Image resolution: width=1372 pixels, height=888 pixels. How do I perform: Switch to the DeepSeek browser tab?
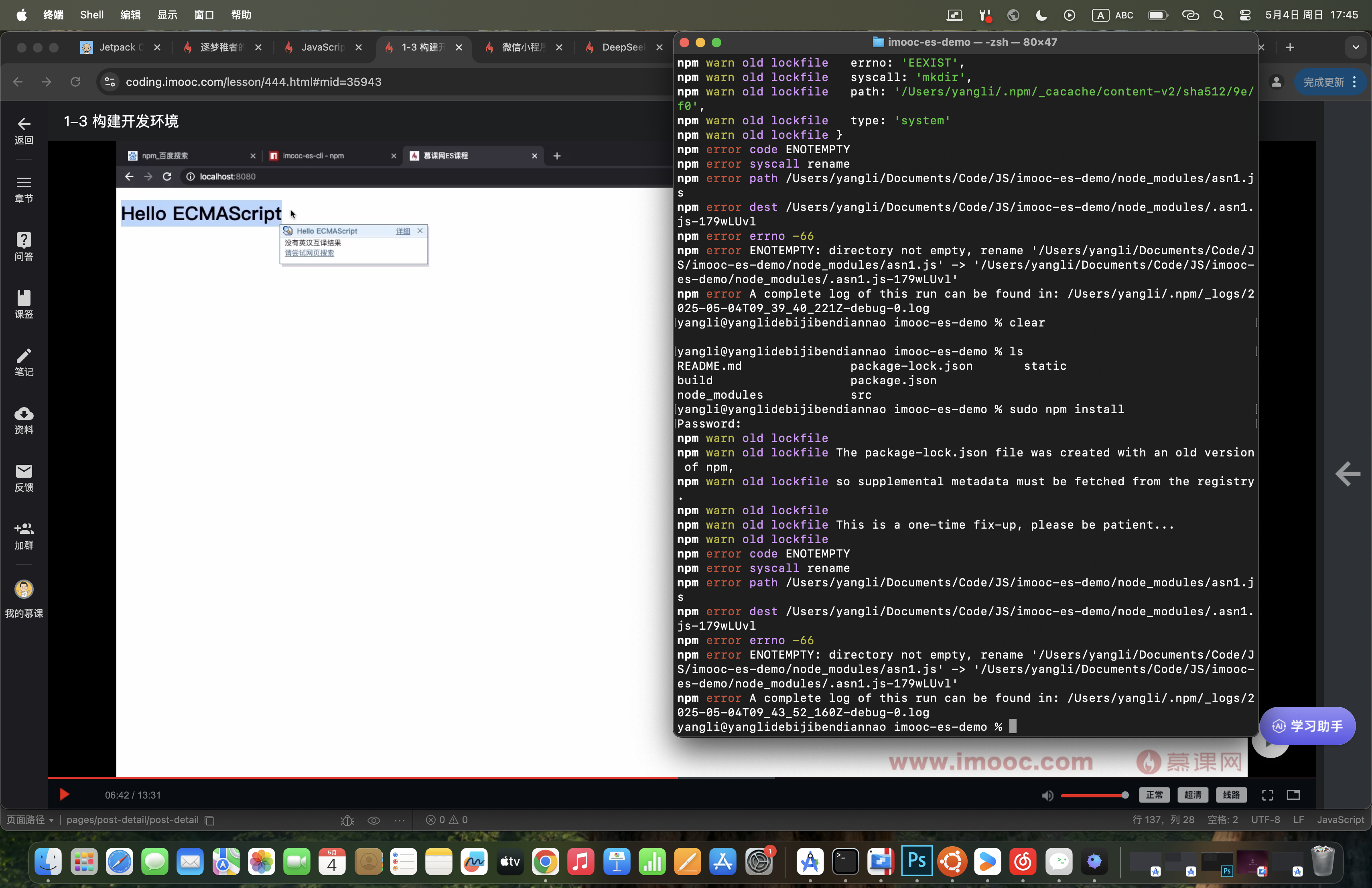(x=623, y=47)
